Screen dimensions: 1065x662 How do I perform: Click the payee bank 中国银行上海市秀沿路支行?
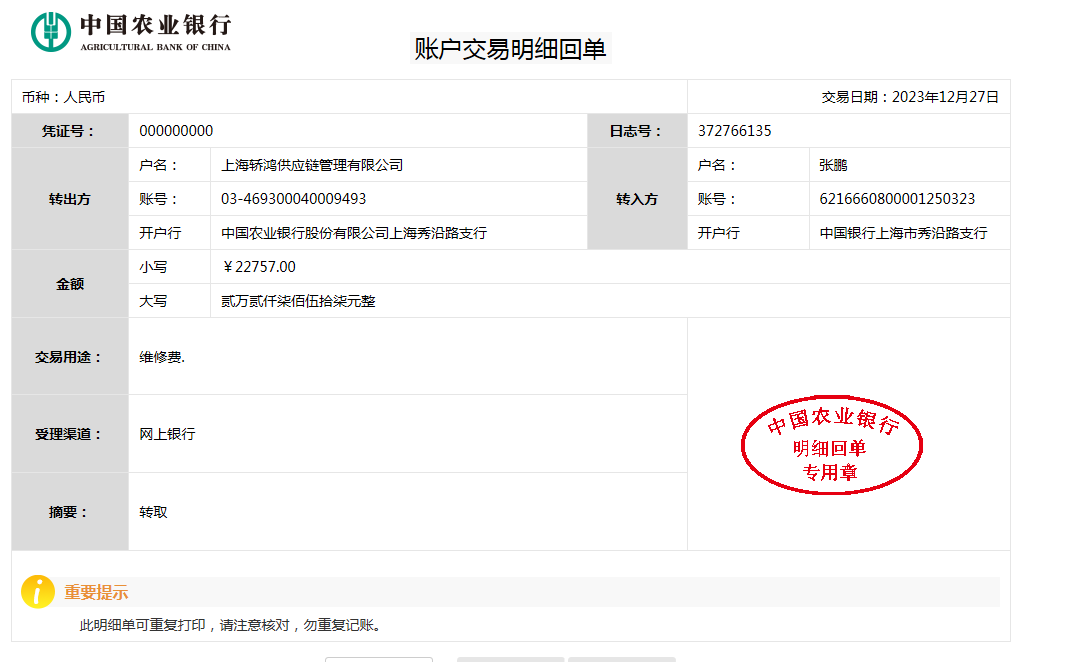903,233
